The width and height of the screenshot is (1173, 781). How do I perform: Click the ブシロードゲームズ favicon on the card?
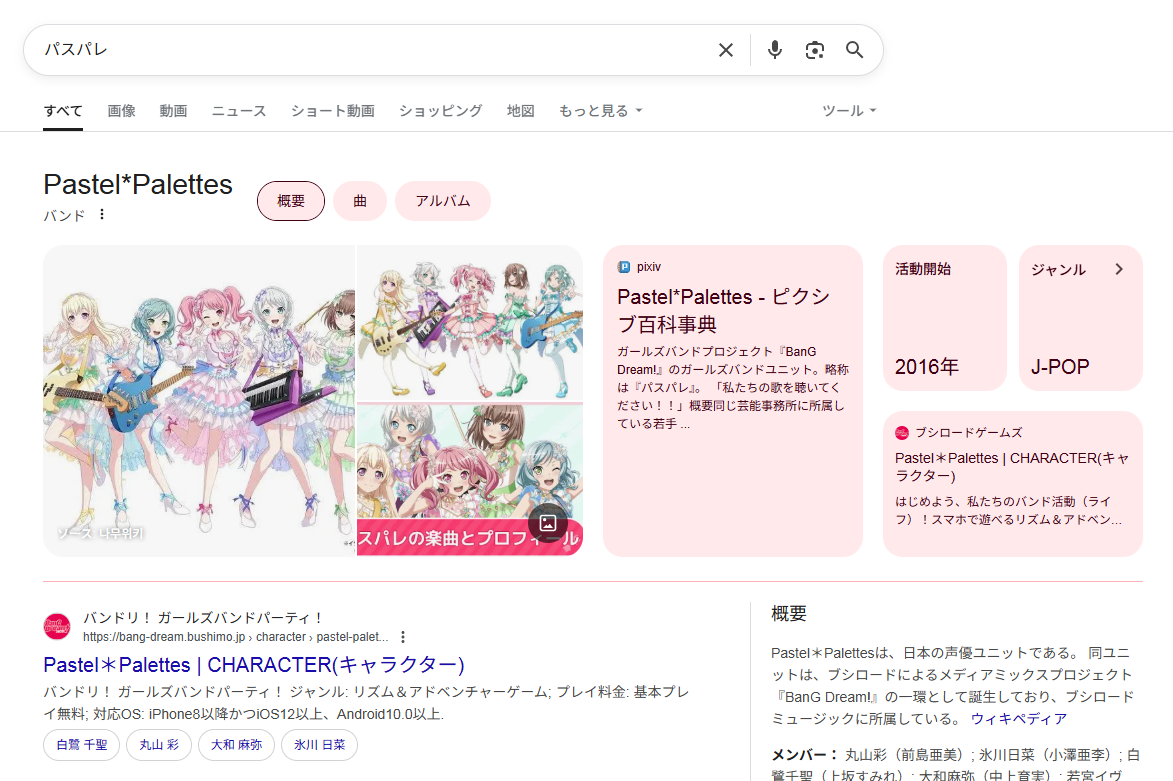(902, 432)
